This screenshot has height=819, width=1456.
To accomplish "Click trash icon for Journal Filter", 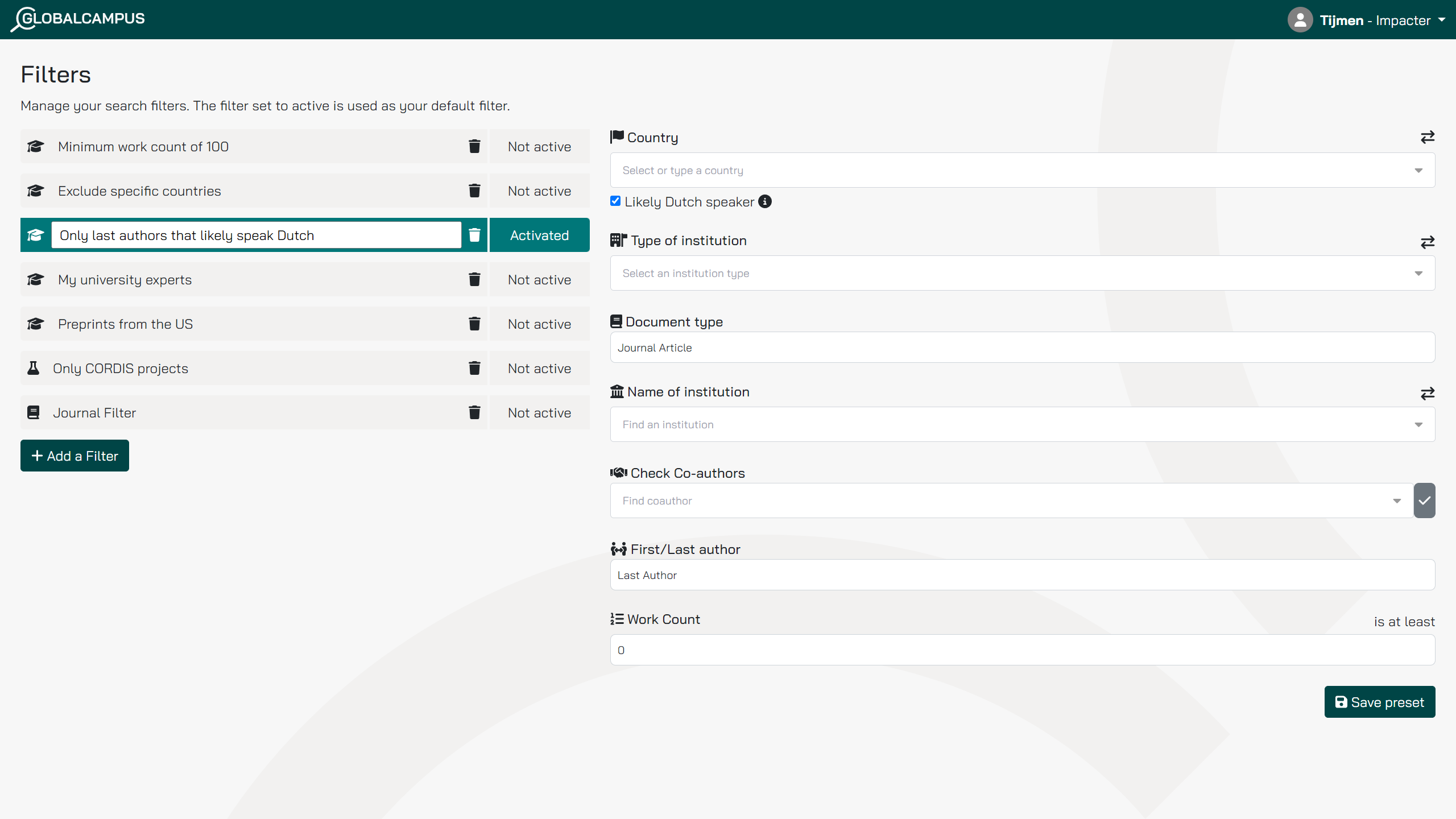I will (474, 412).
